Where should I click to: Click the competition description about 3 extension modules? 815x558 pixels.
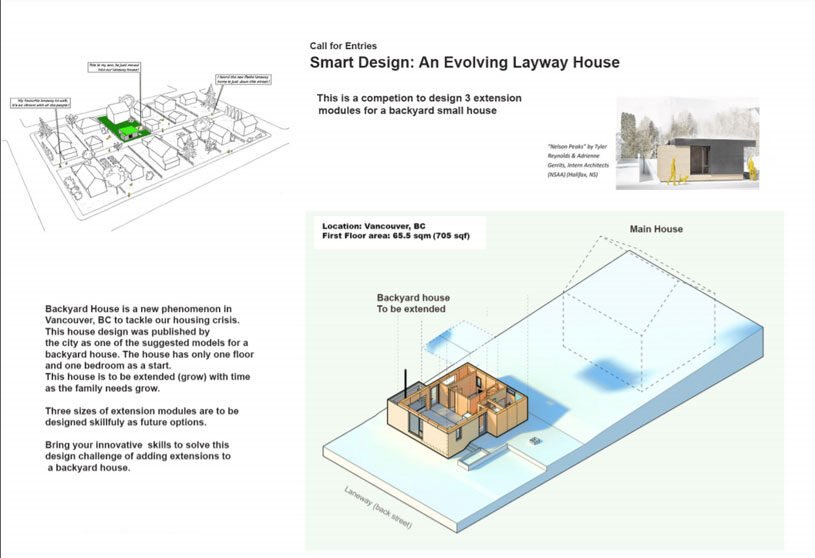(419, 105)
